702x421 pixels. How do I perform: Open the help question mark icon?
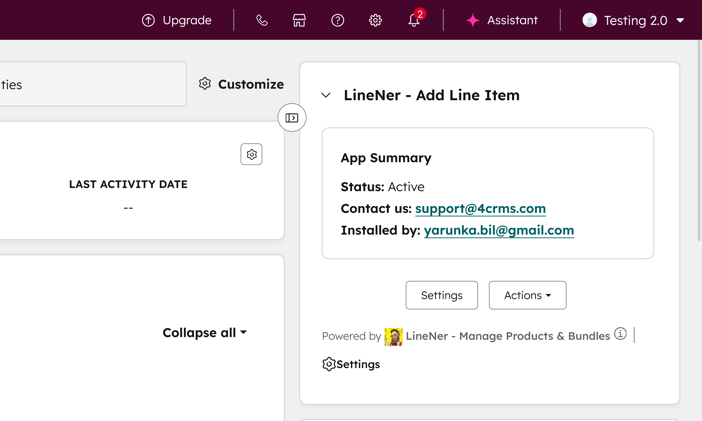pos(338,20)
